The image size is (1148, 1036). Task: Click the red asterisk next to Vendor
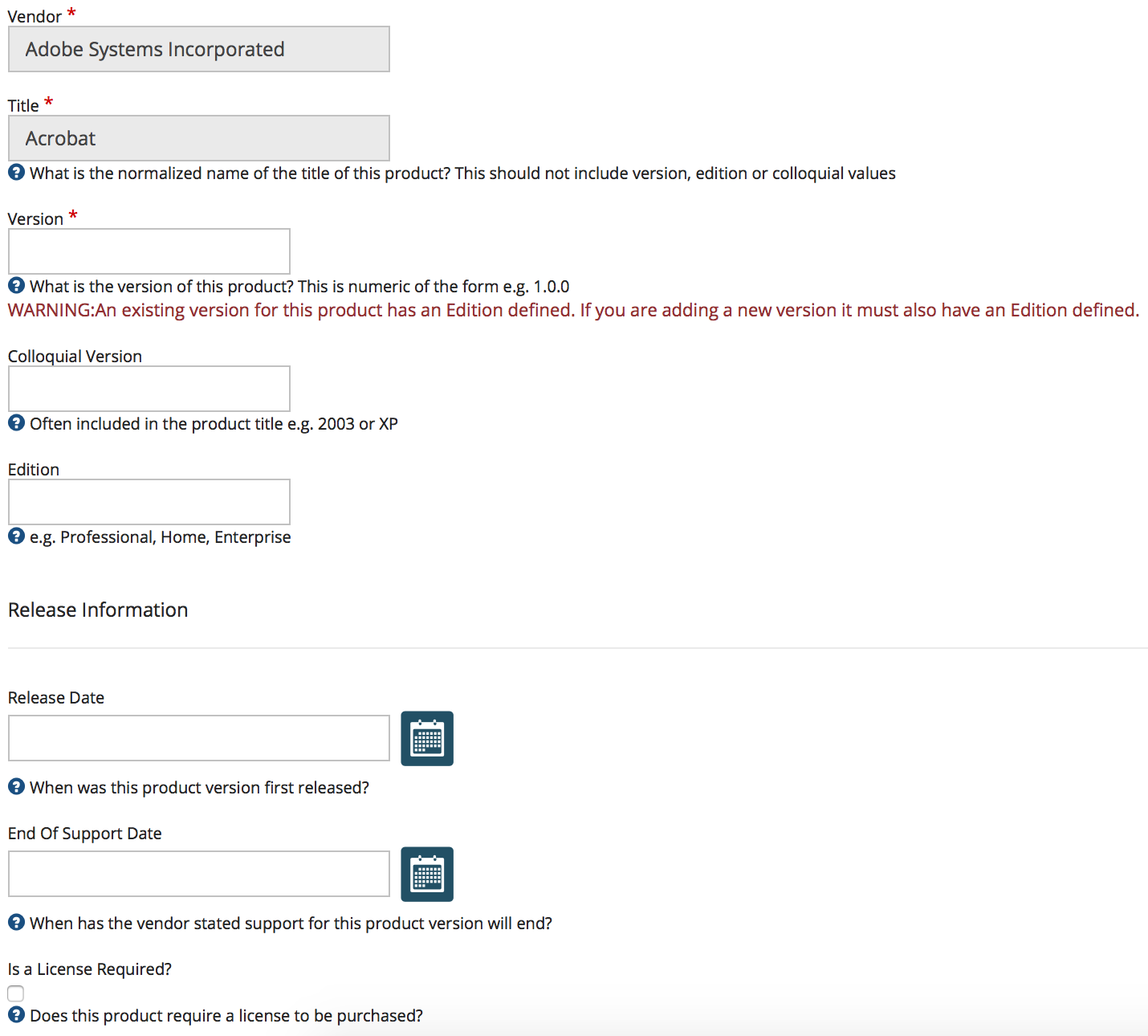click(x=71, y=10)
